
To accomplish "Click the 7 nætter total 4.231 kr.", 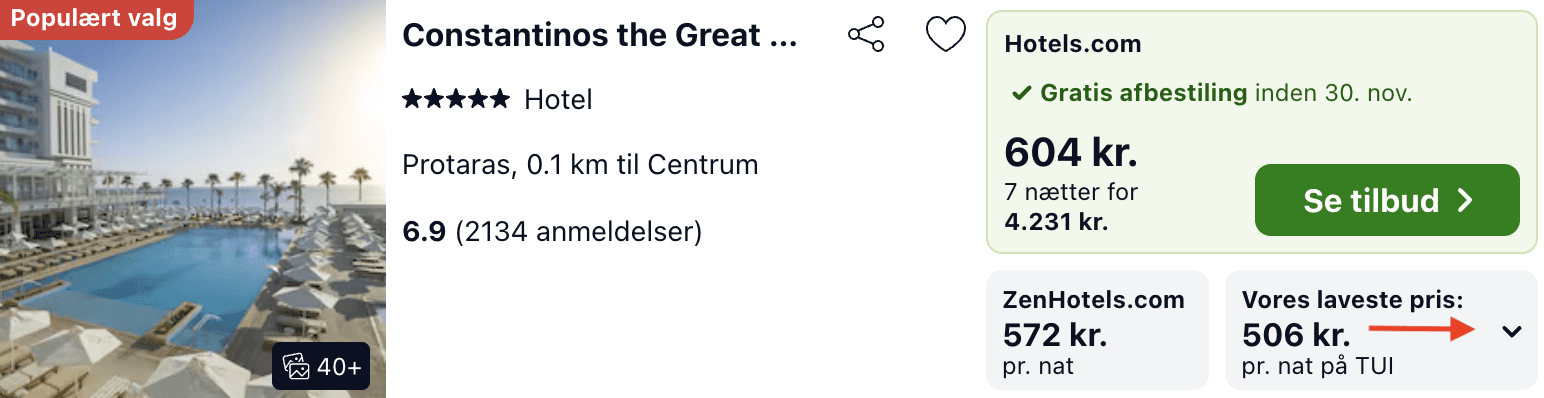I will [1070, 206].
